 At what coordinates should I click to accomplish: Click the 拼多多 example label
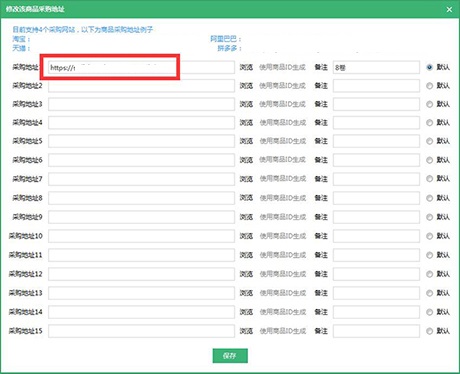coord(229,48)
